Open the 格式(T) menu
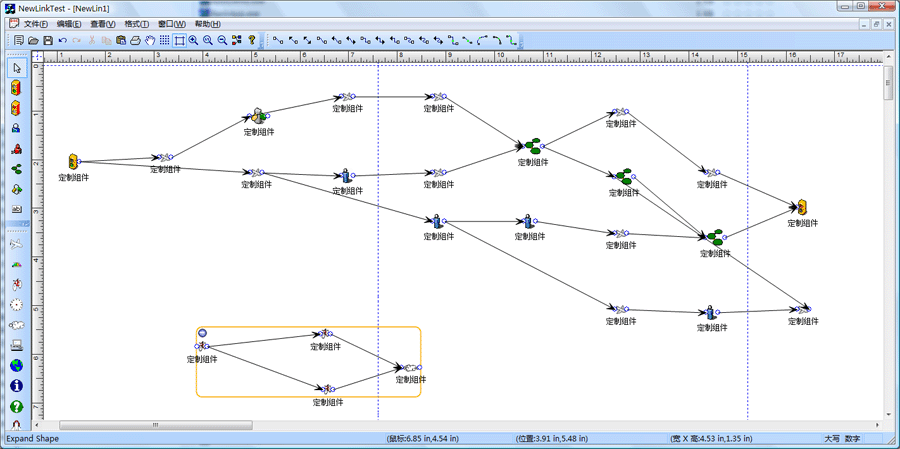This screenshot has height=449, width=900. click(x=136, y=24)
